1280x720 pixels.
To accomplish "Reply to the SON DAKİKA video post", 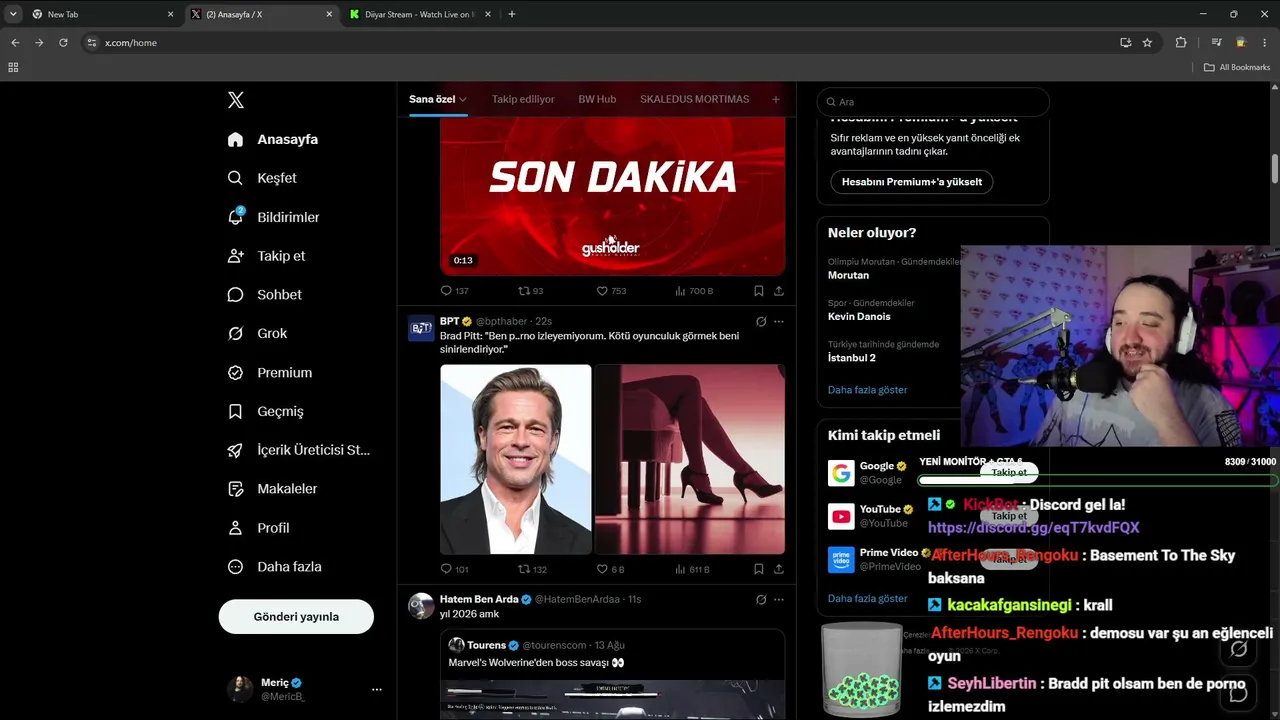I will [x=454, y=291].
